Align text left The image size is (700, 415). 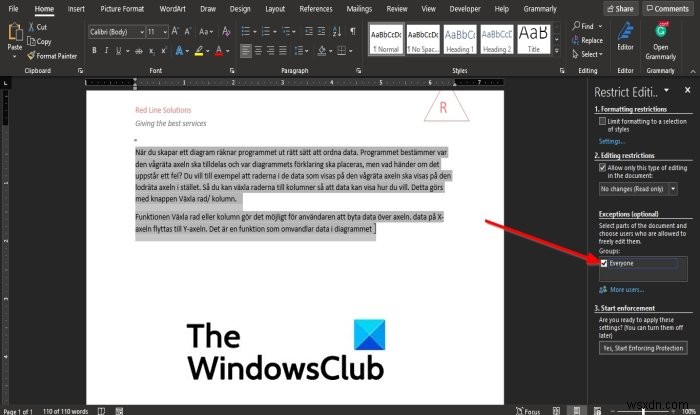point(246,51)
